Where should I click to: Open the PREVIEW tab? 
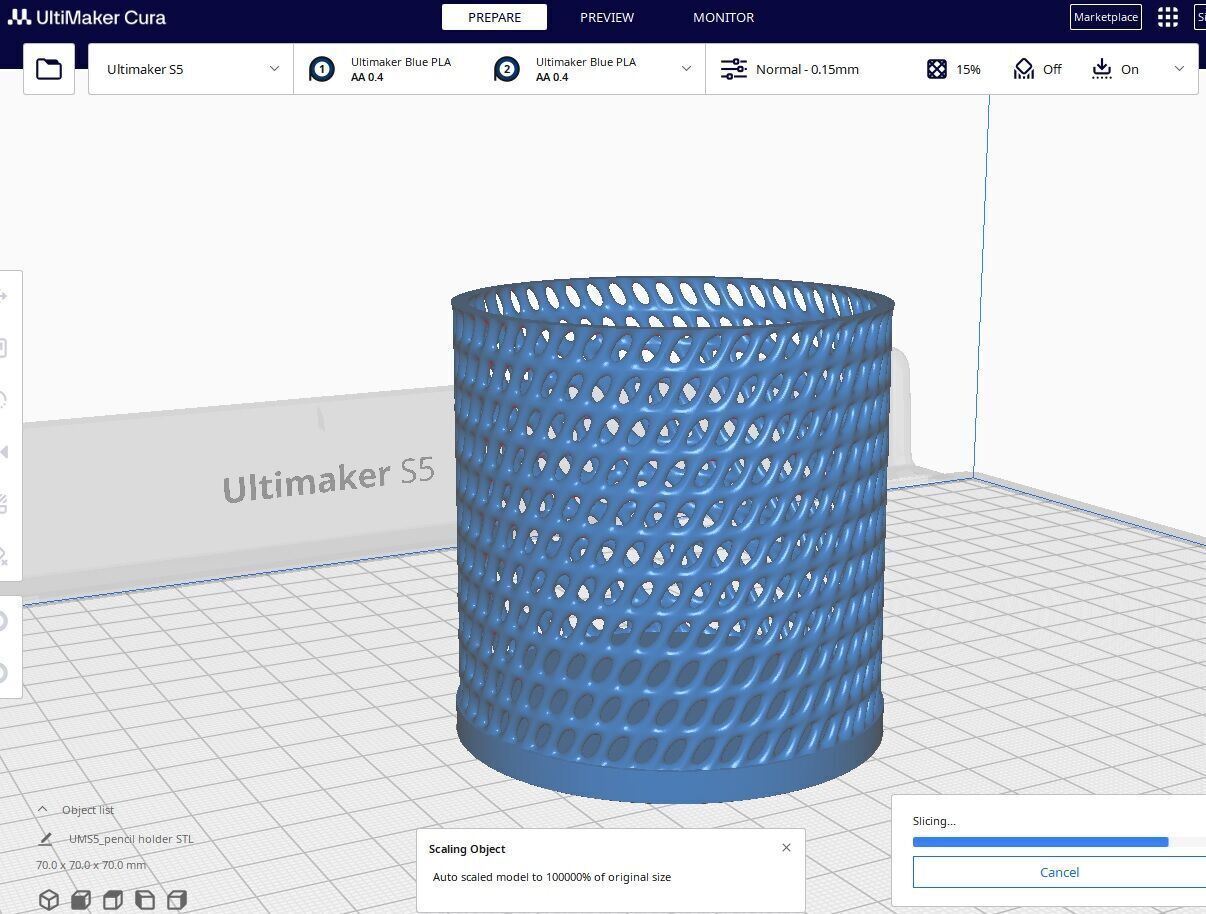(x=607, y=17)
